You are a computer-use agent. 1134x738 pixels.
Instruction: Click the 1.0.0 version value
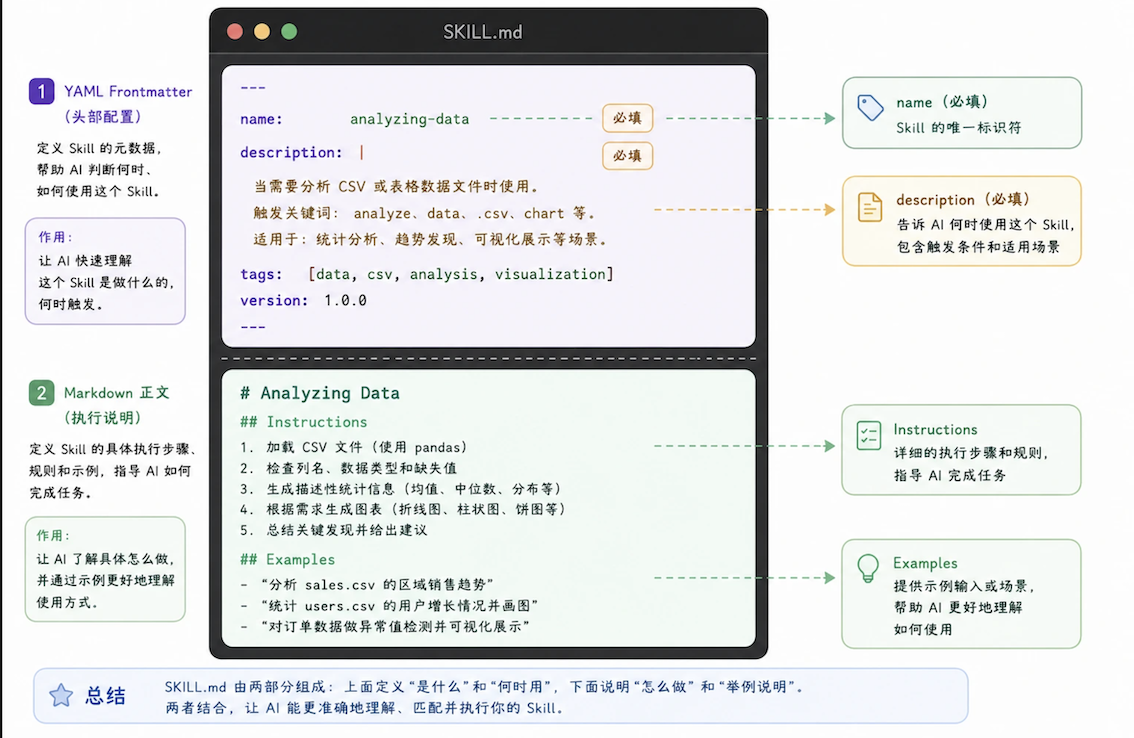[345, 300]
